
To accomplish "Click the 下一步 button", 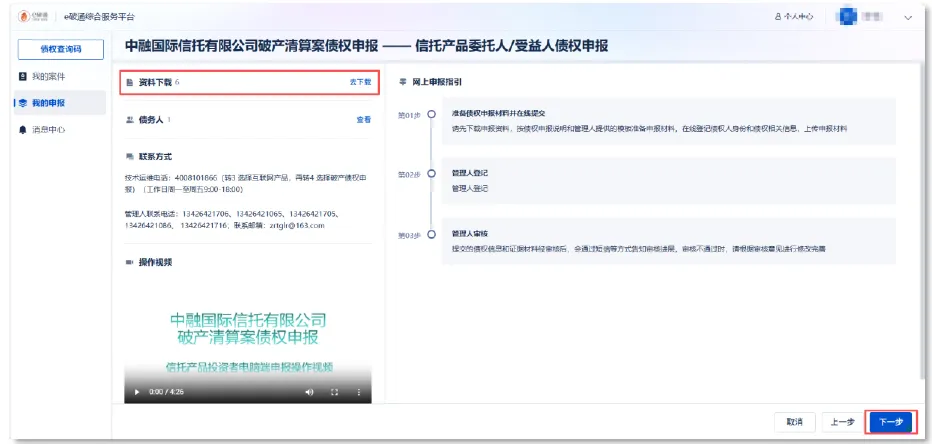I will coord(891,422).
